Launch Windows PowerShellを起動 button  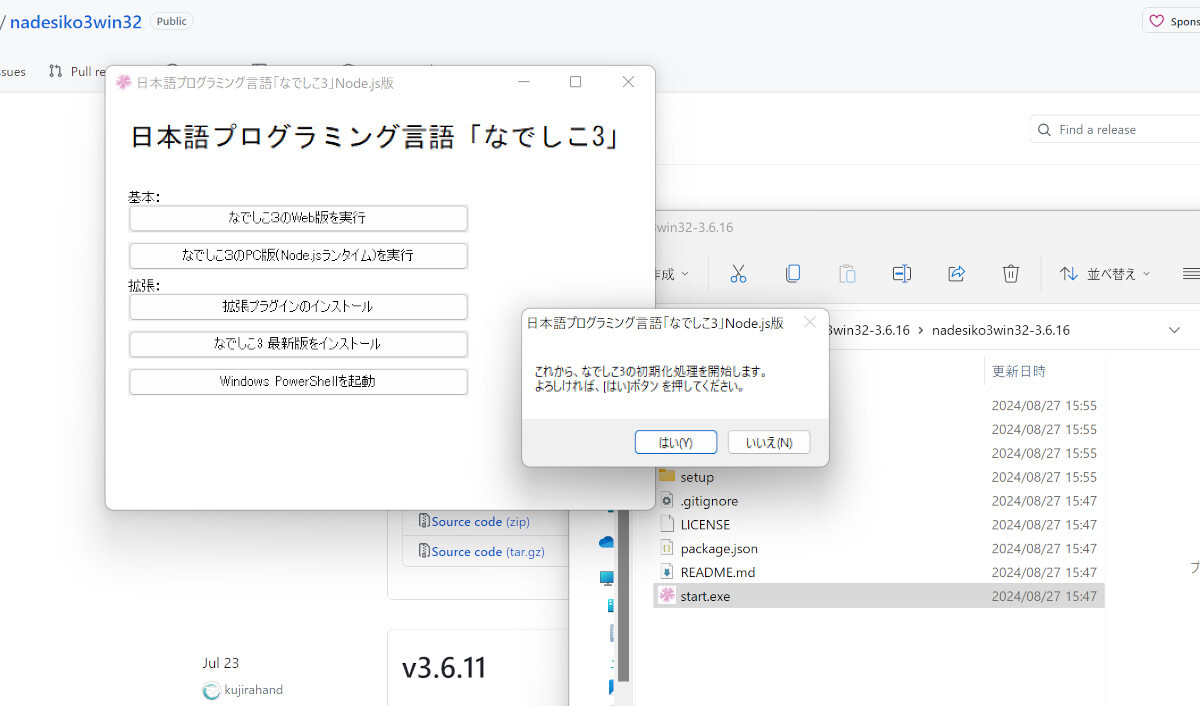tap(298, 381)
